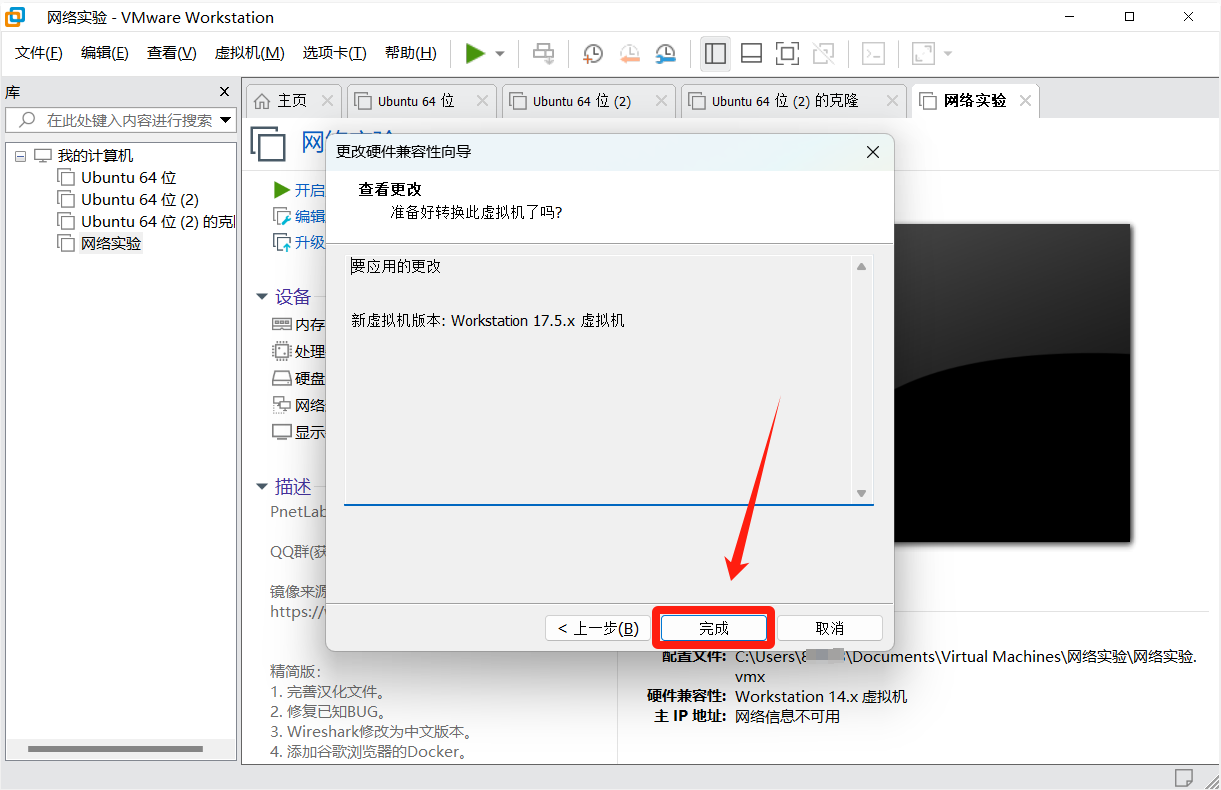Screen dimensions: 1221x790
Task: Select Ubuntu 64 位 (2) in library tree
Action: 139,199
